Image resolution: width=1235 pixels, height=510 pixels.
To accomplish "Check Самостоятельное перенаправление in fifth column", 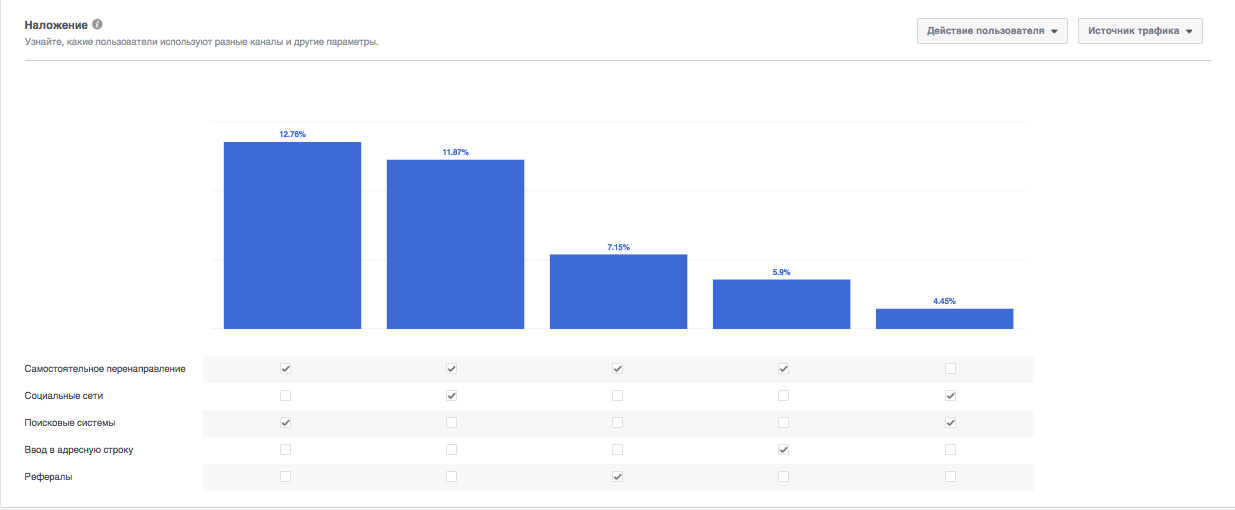I will (x=950, y=369).
